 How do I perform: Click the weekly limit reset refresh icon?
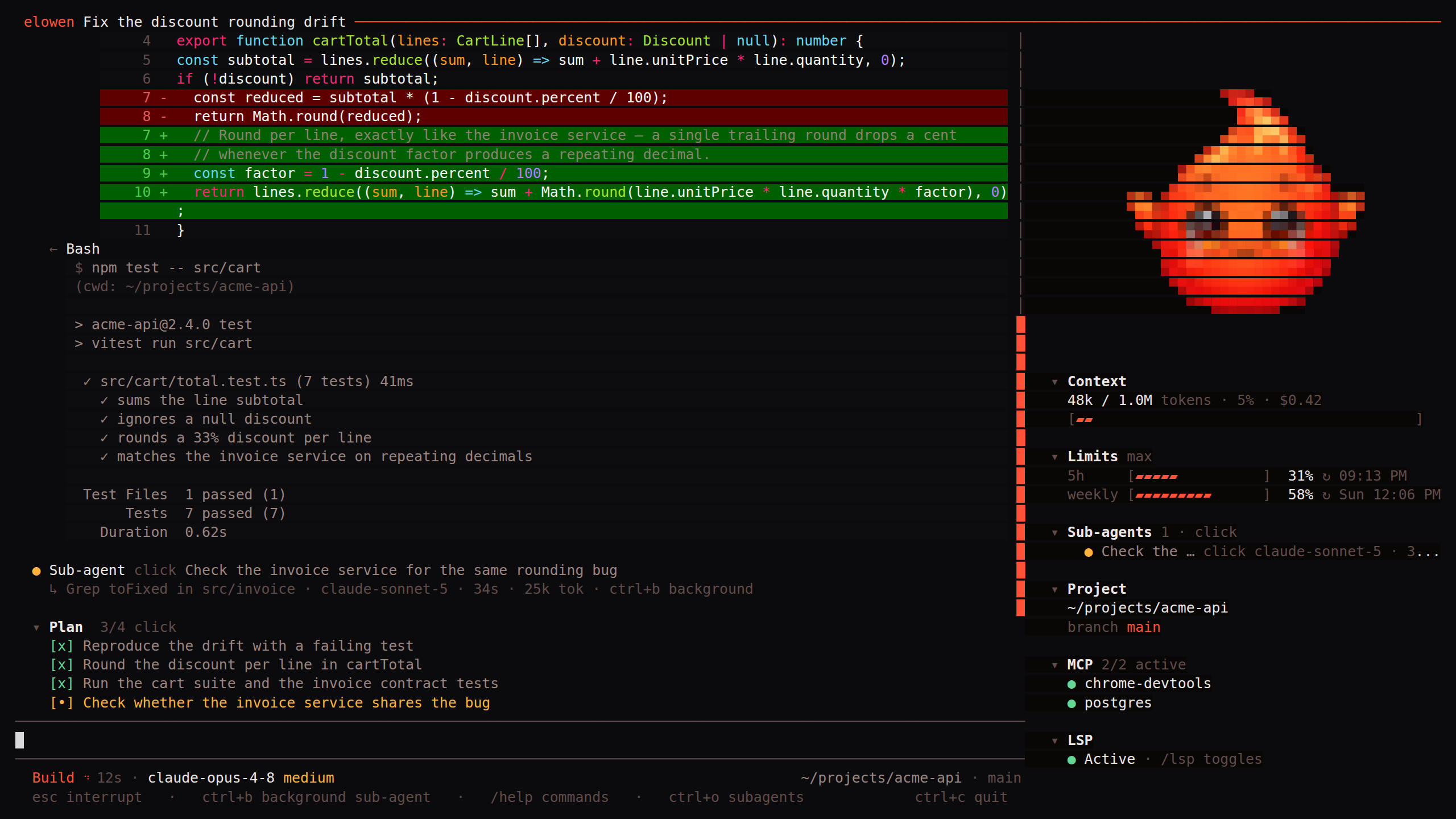[x=1326, y=495]
